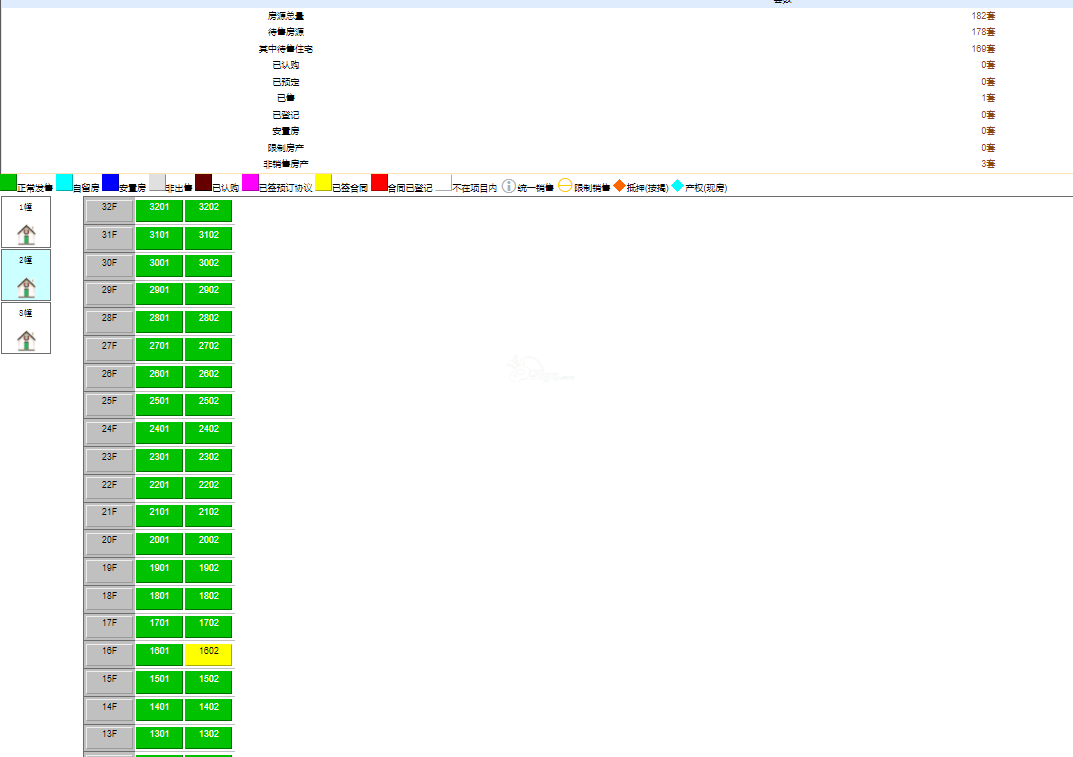Select unit 3002

pyautogui.click(x=209, y=266)
